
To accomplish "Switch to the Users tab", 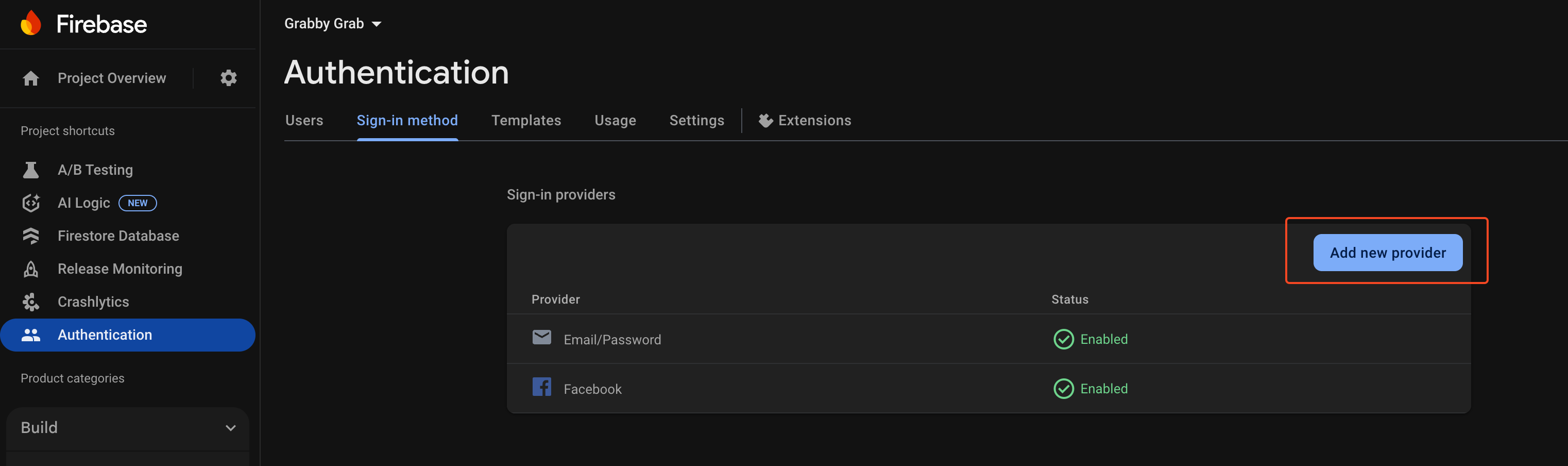I will point(304,121).
